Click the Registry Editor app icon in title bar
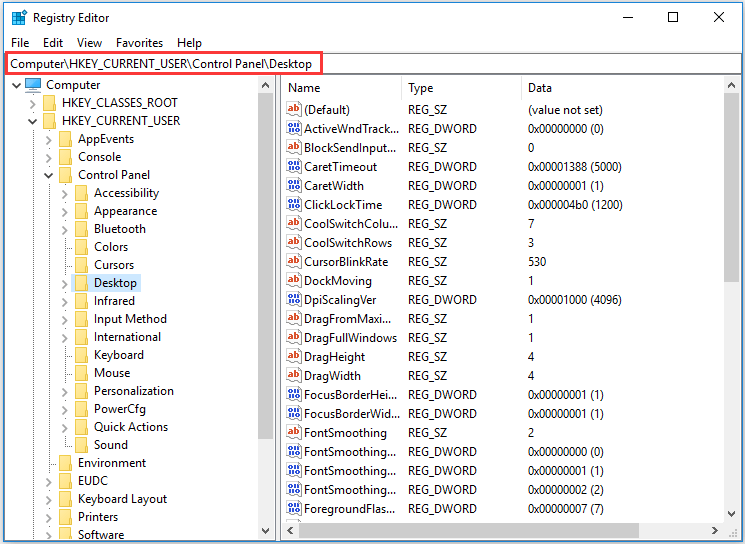The height and width of the screenshot is (544, 745). point(19,18)
